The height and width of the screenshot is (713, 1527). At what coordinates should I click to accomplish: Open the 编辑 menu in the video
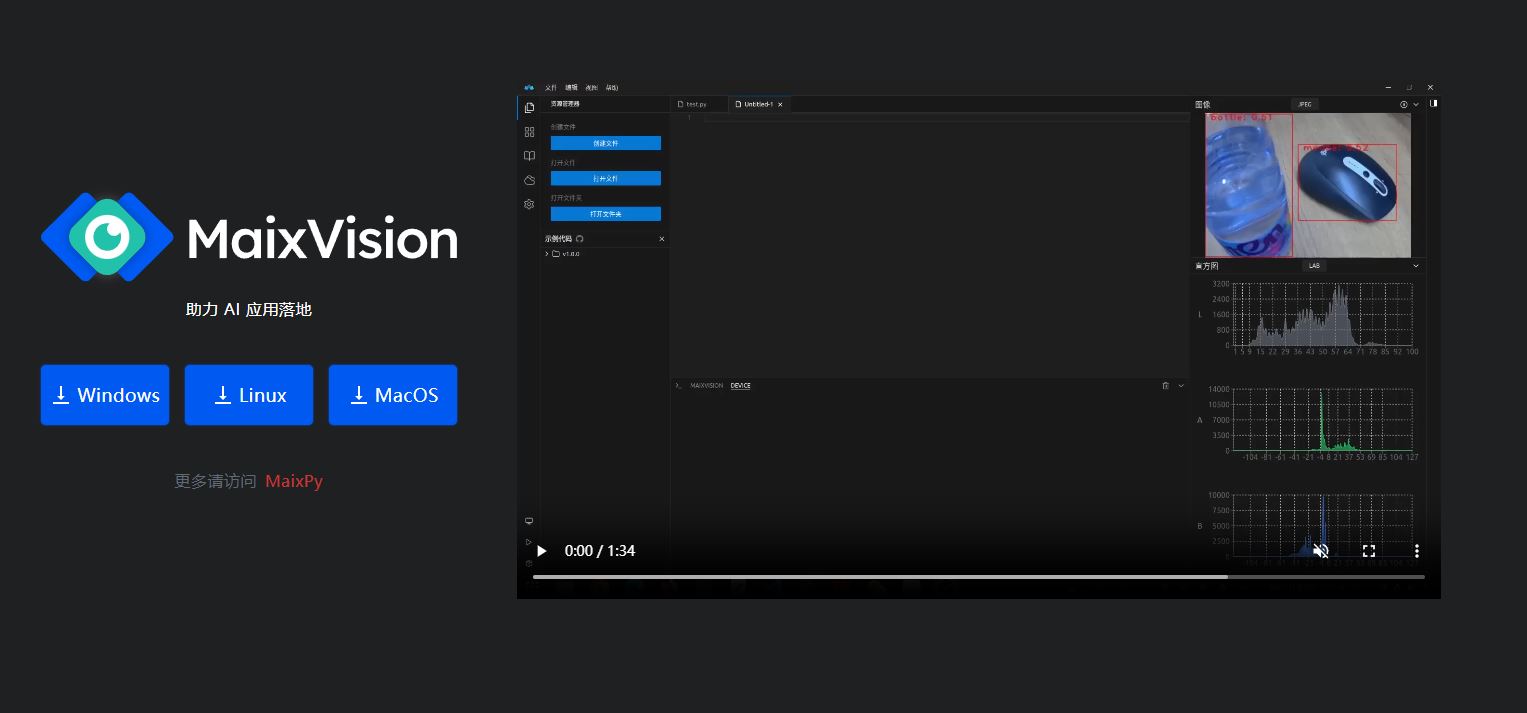click(x=571, y=87)
